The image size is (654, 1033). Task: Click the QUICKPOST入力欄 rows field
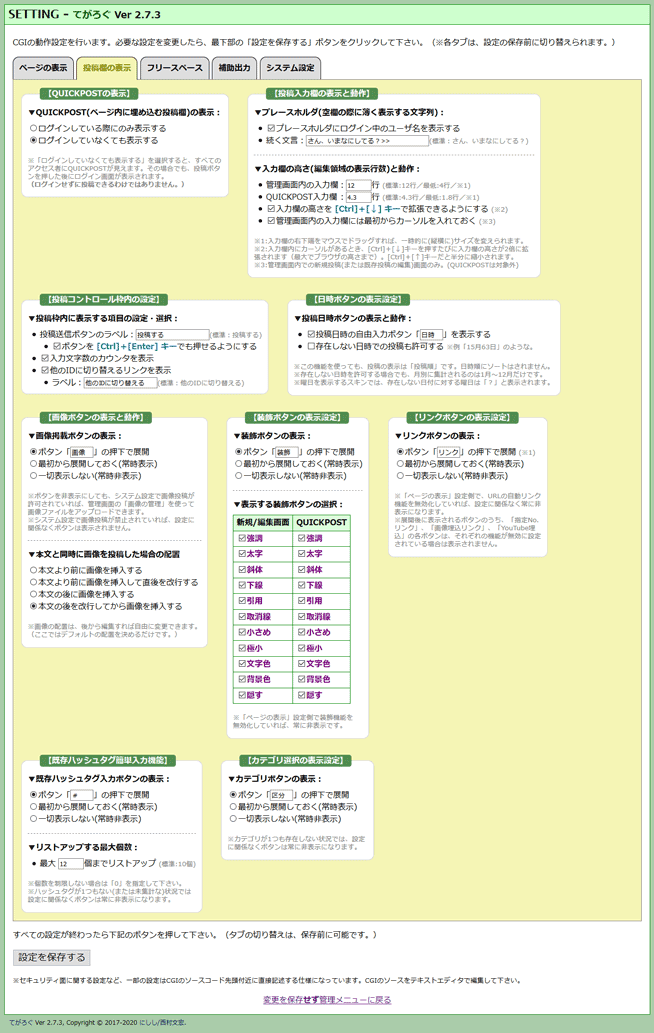coord(358,197)
